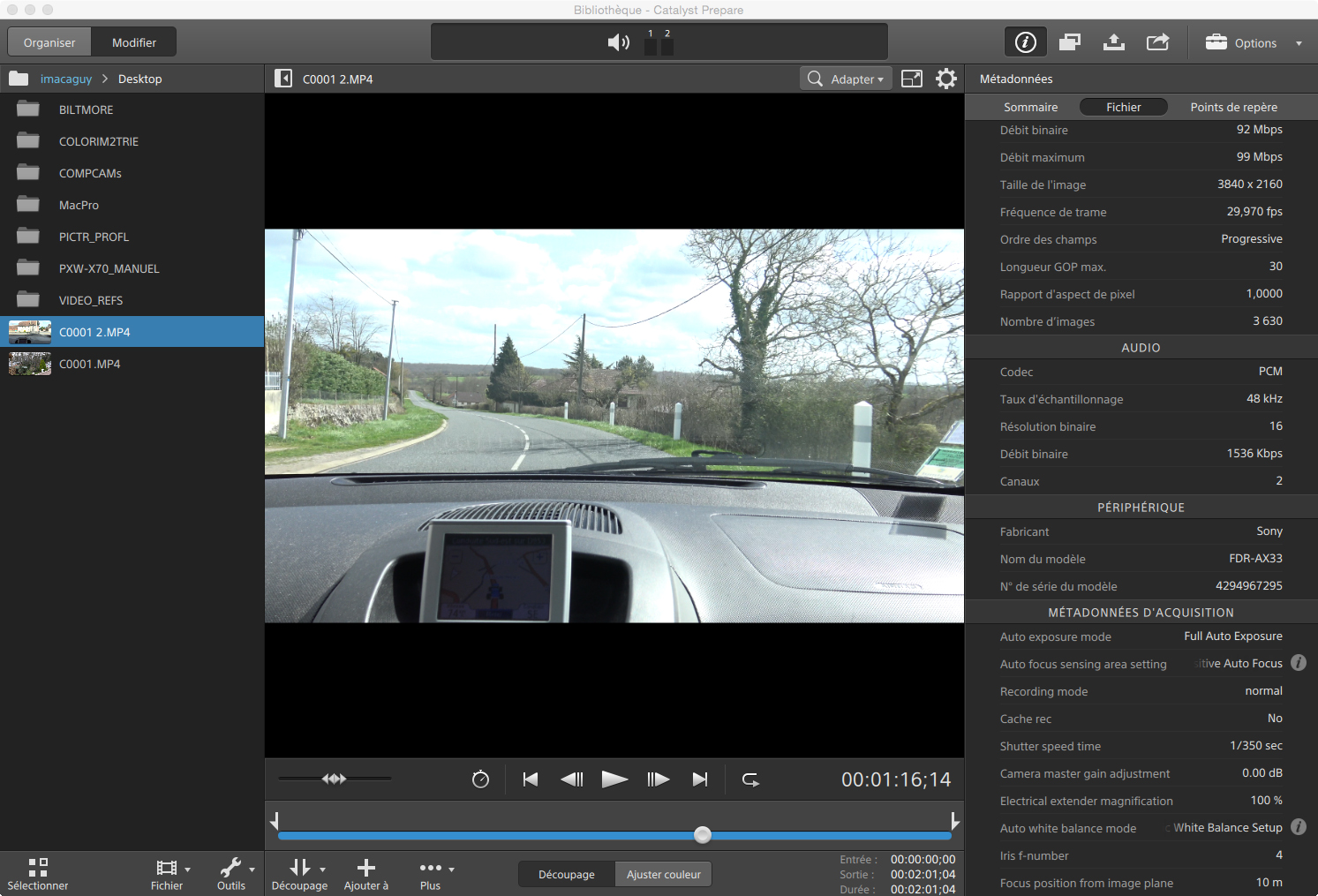Screen dimensions: 1318x896
Task: Click the share arrow icon
Action: click(x=1157, y=41)
